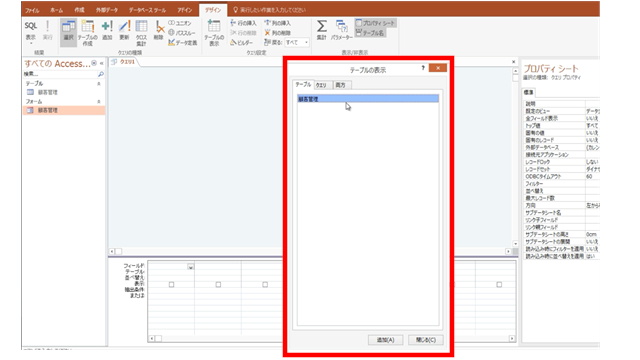640x360 pixels.
Task: Select the Update (更新) query icon
Action: [124, 31]
